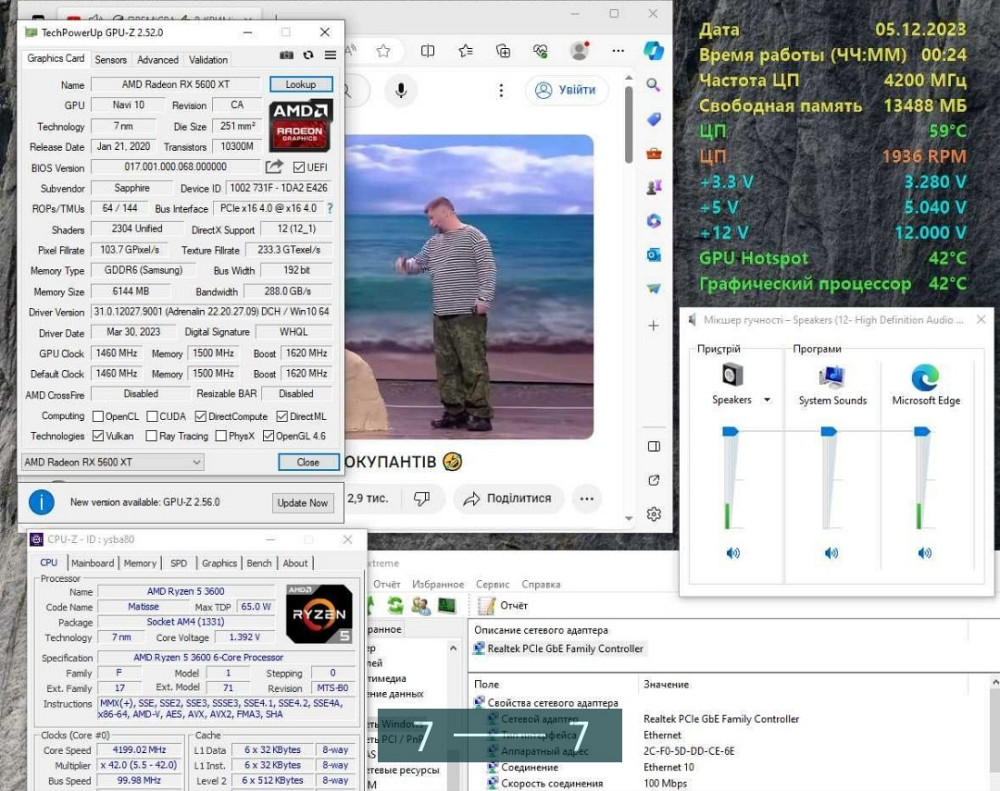Image resolution: width=1000 pixels, height=791 pixels.
Task: Expand the Speakers device dropdown
Action: pyautogui.click(x=767, y=400)
